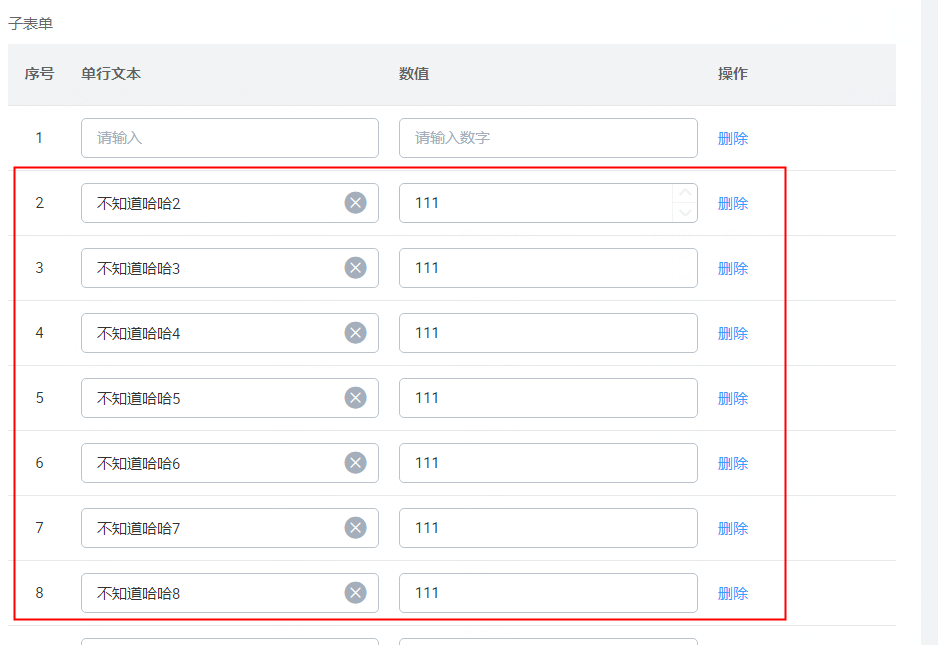The image size is (938, 645).
Task: Focus the empty 请输入 text field in row 1
Action: (230, 138)
